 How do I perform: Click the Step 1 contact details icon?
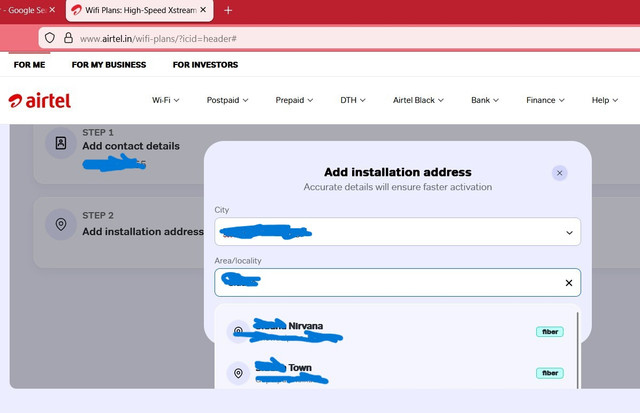61,143
